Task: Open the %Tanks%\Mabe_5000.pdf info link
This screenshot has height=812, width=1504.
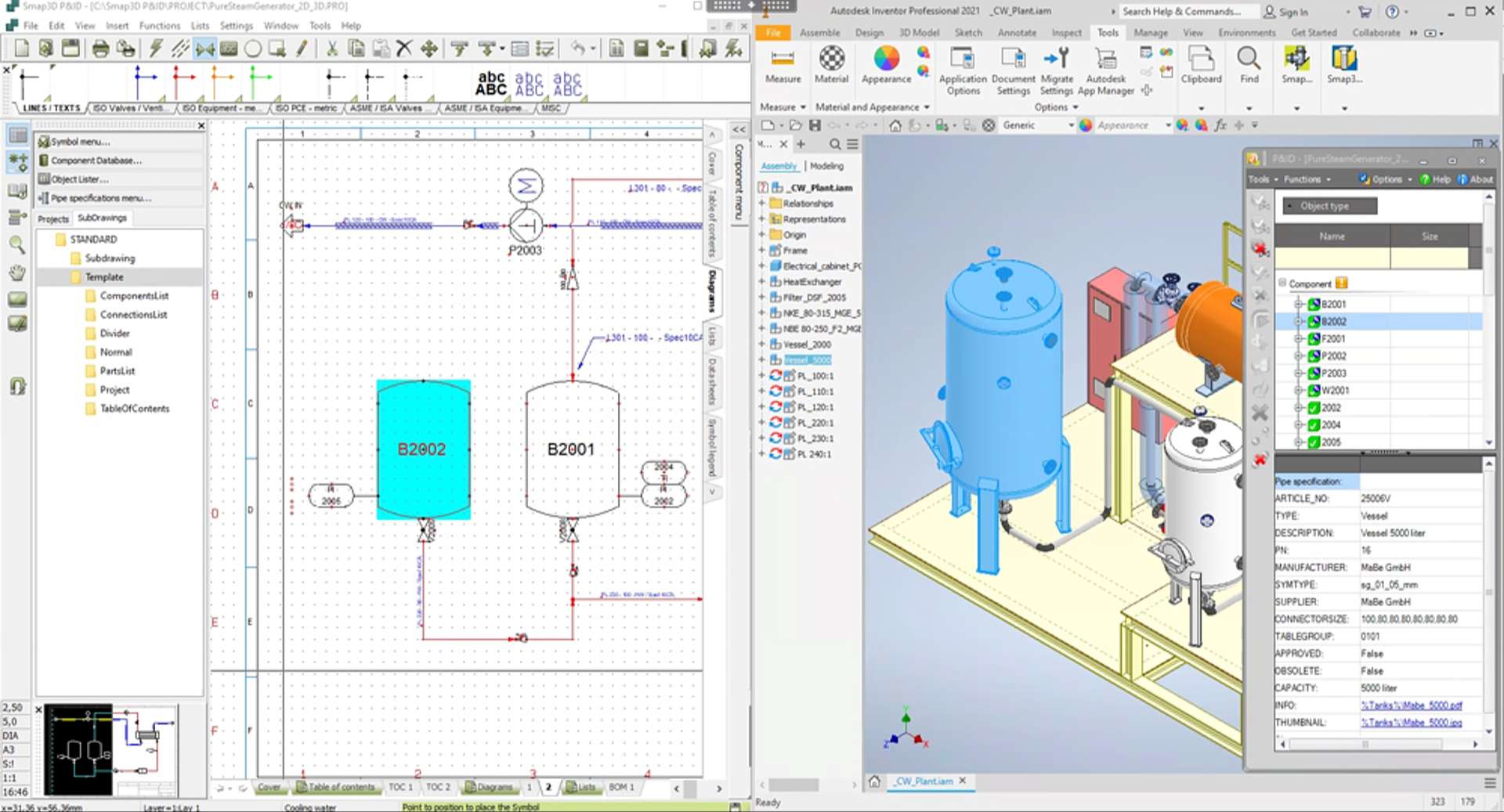Action: (x=1412, y=705)
